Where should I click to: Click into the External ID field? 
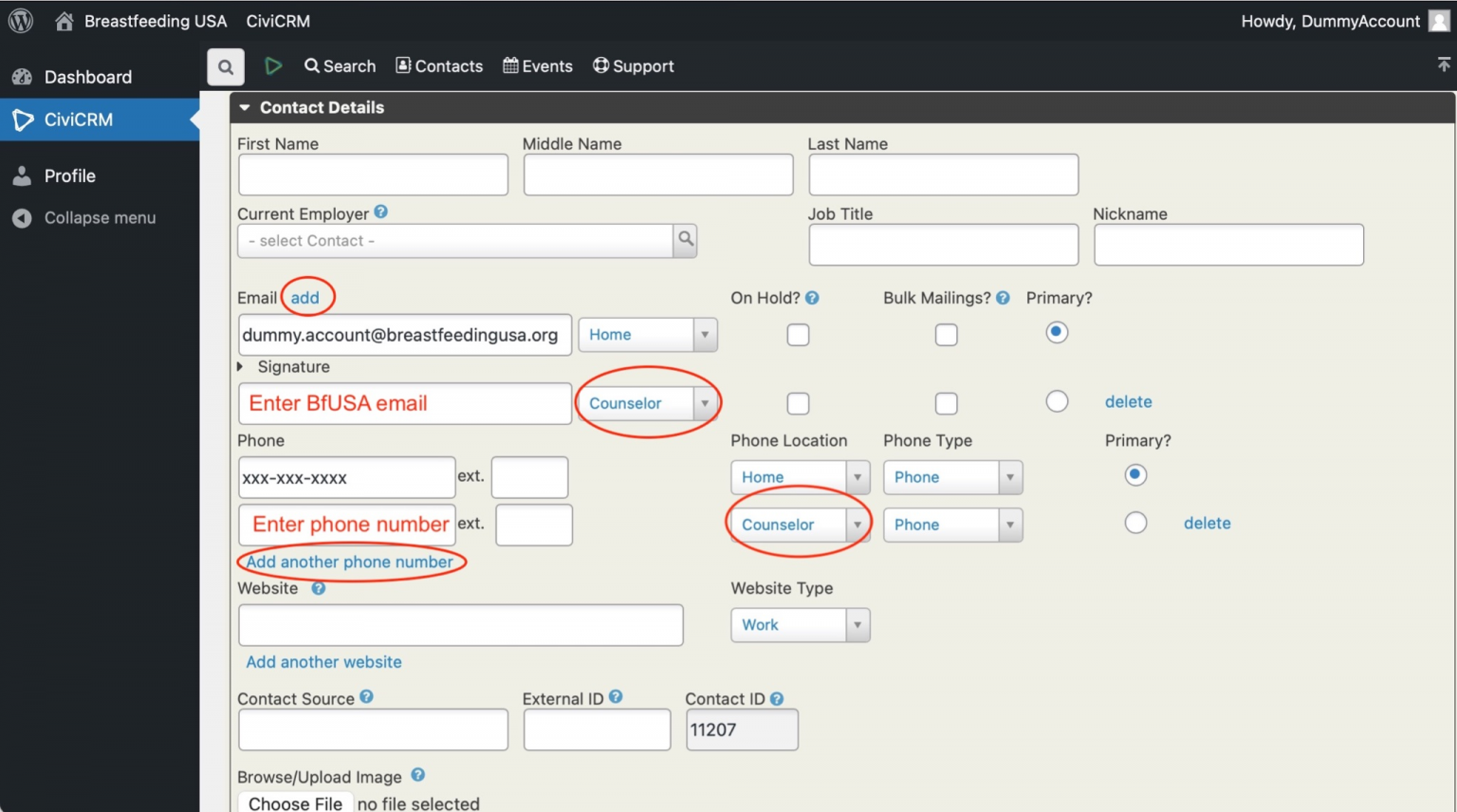[x=598, y=729]
